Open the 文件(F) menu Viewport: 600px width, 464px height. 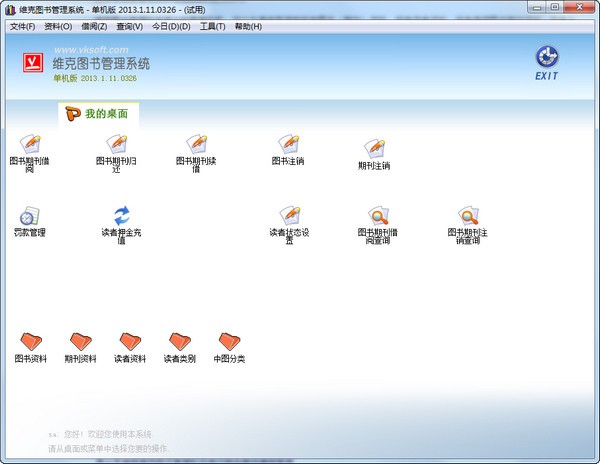pyautogui.click(x=23, y=26)
